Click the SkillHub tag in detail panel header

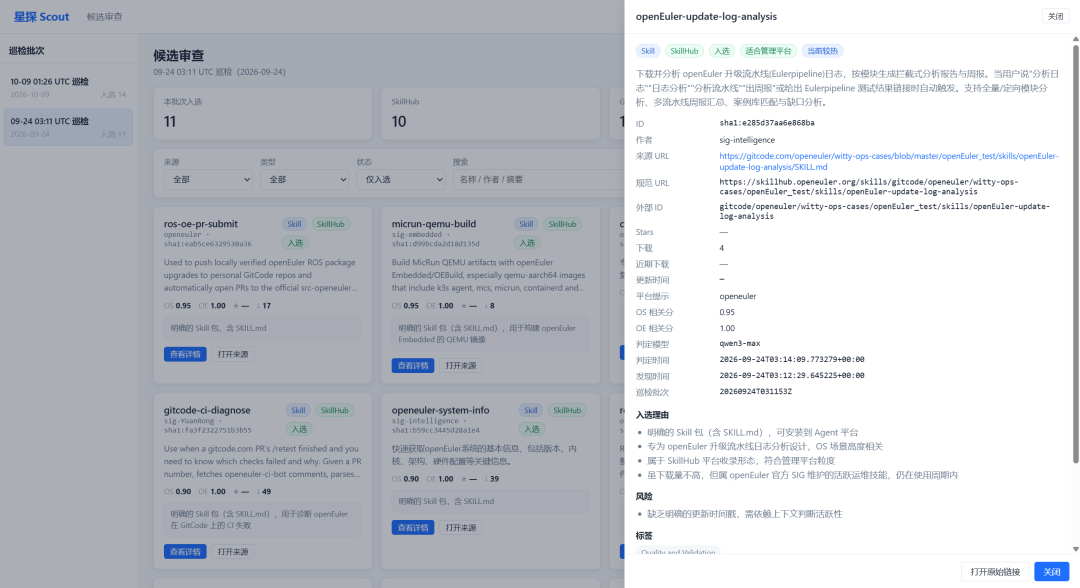click(x=684, y=51)
